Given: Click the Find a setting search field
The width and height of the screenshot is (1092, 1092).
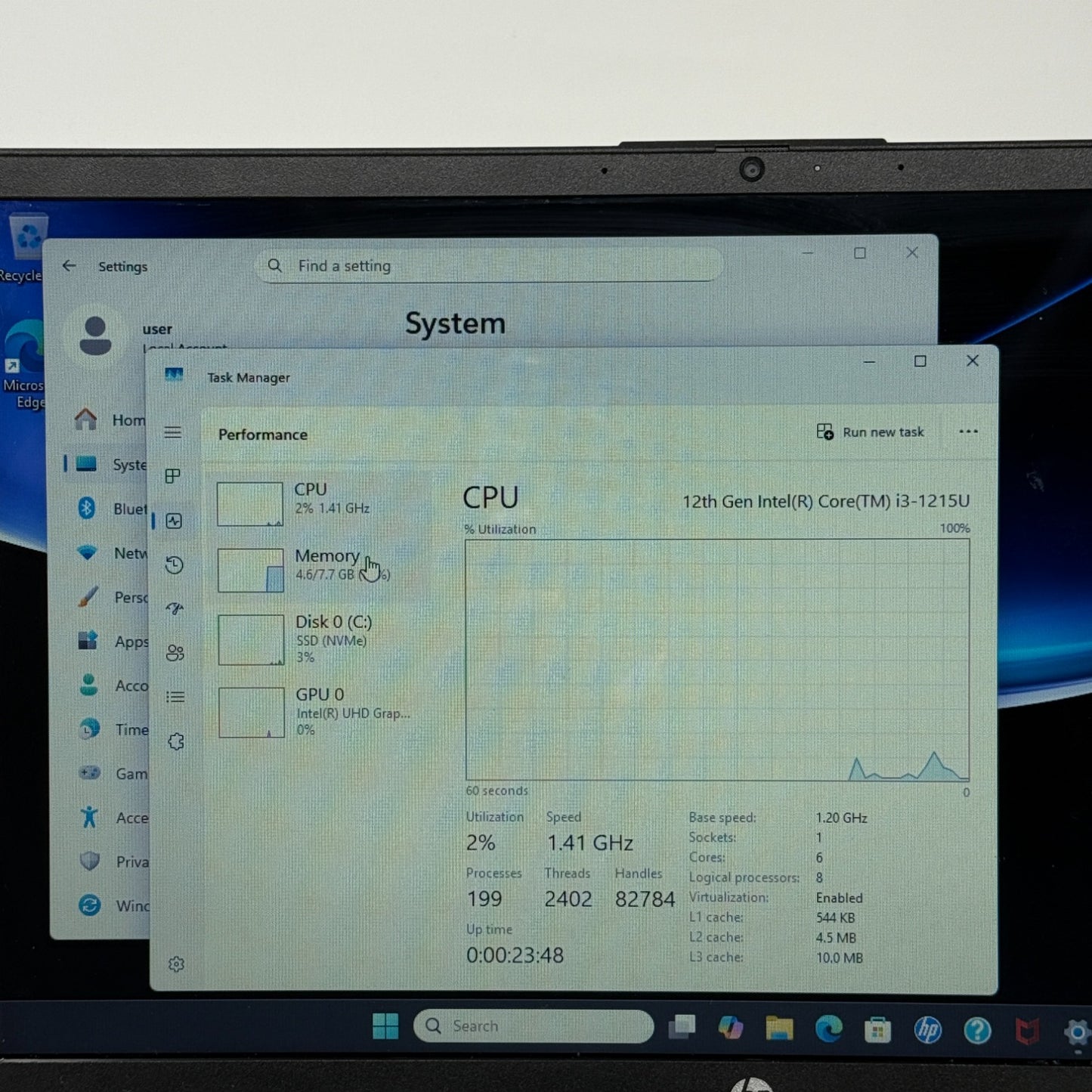Looking at the screenshot, I should (487, 265).
